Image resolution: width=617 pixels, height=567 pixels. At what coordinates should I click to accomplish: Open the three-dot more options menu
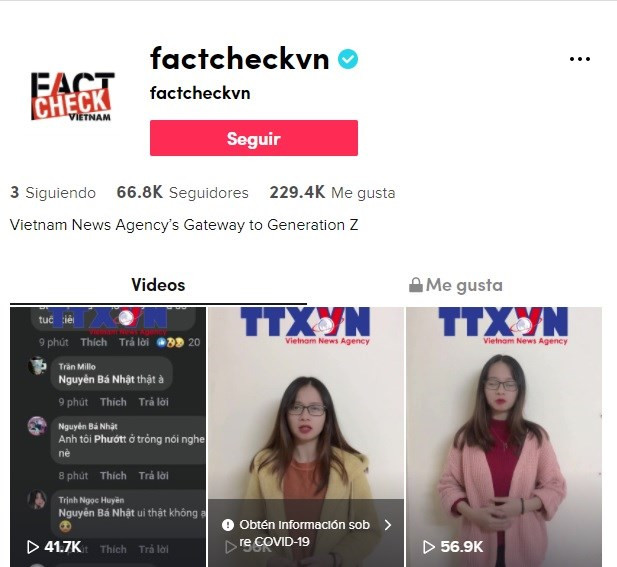click(x=580, y=59)
